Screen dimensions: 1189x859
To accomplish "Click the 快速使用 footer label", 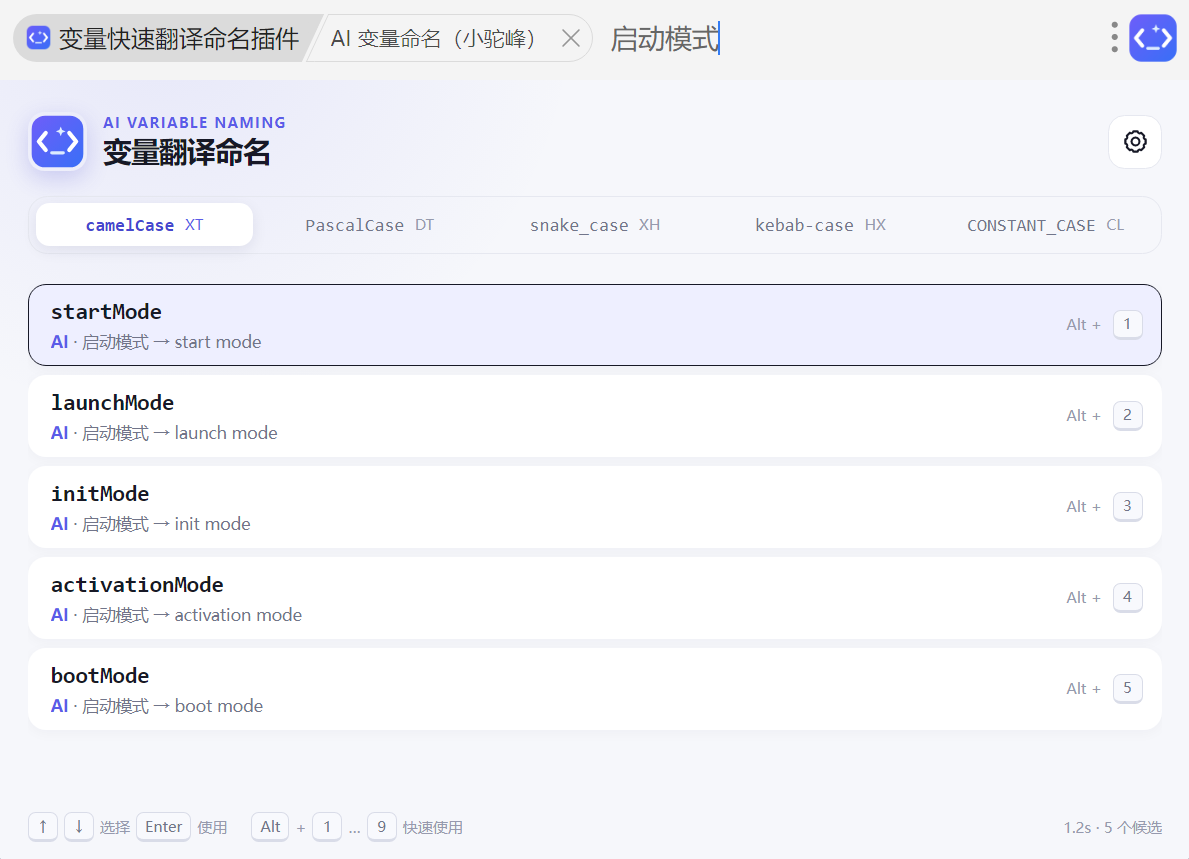I will tap(432, 828).
